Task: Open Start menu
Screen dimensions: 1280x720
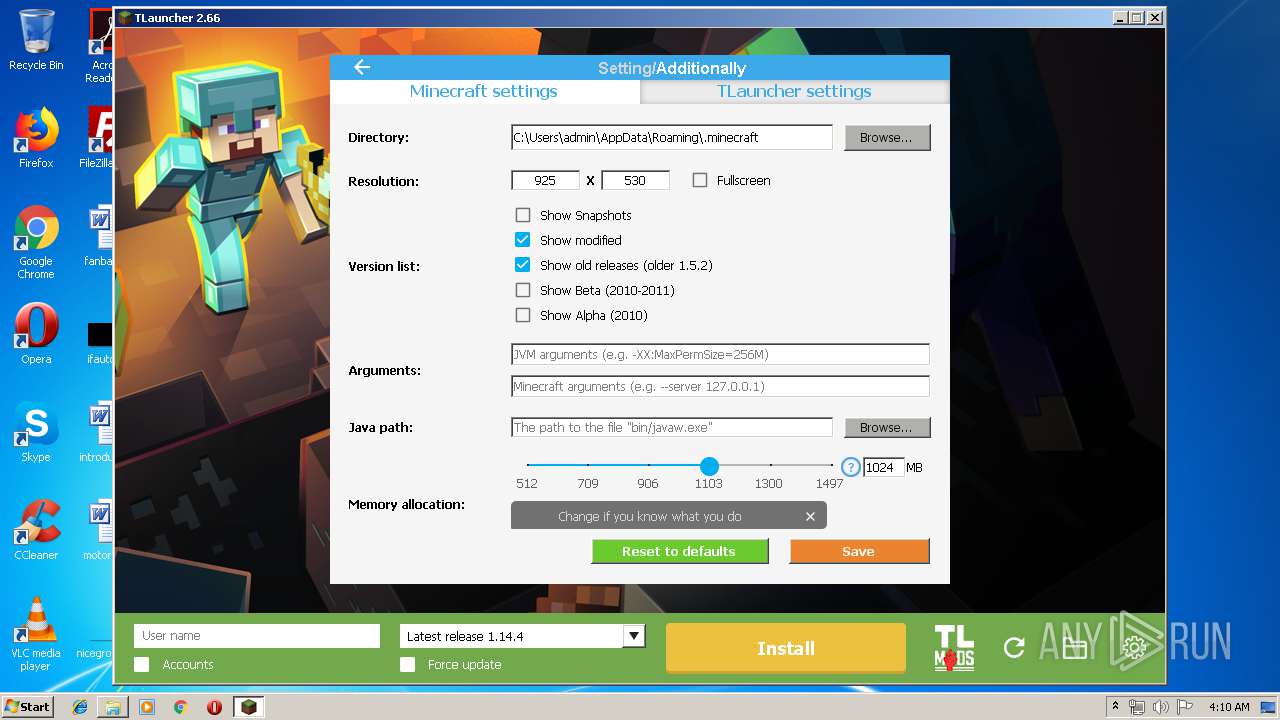Action: coord(28,706)
